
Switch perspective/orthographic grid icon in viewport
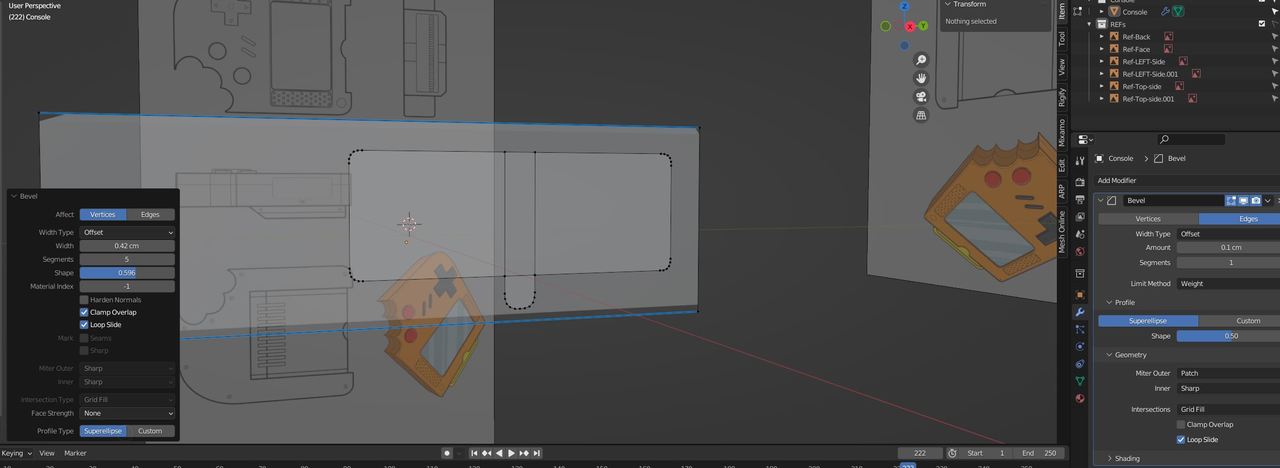(x=920, y=116)
